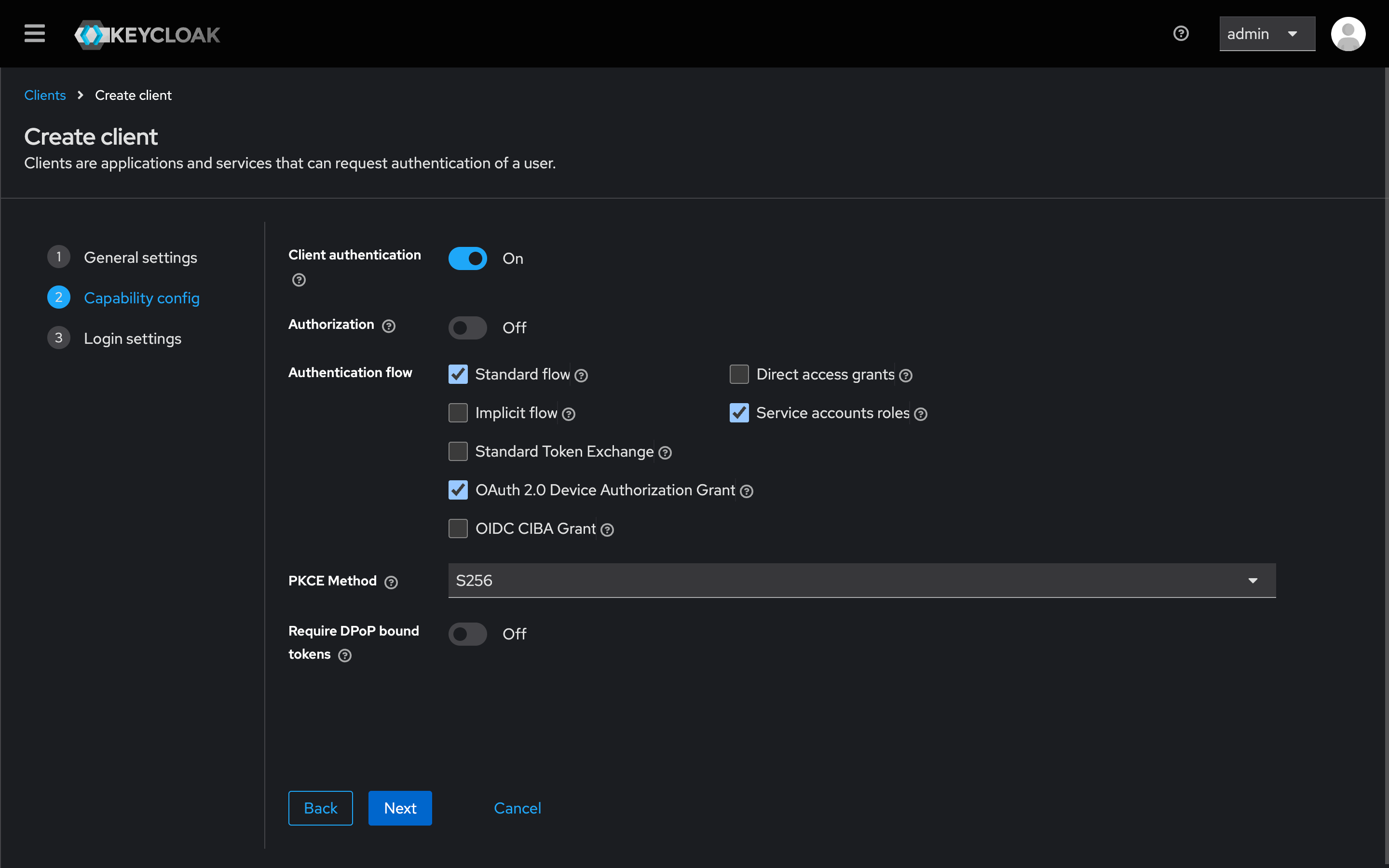
Task: Go to the Login settings step
Action: click(132, 338)
